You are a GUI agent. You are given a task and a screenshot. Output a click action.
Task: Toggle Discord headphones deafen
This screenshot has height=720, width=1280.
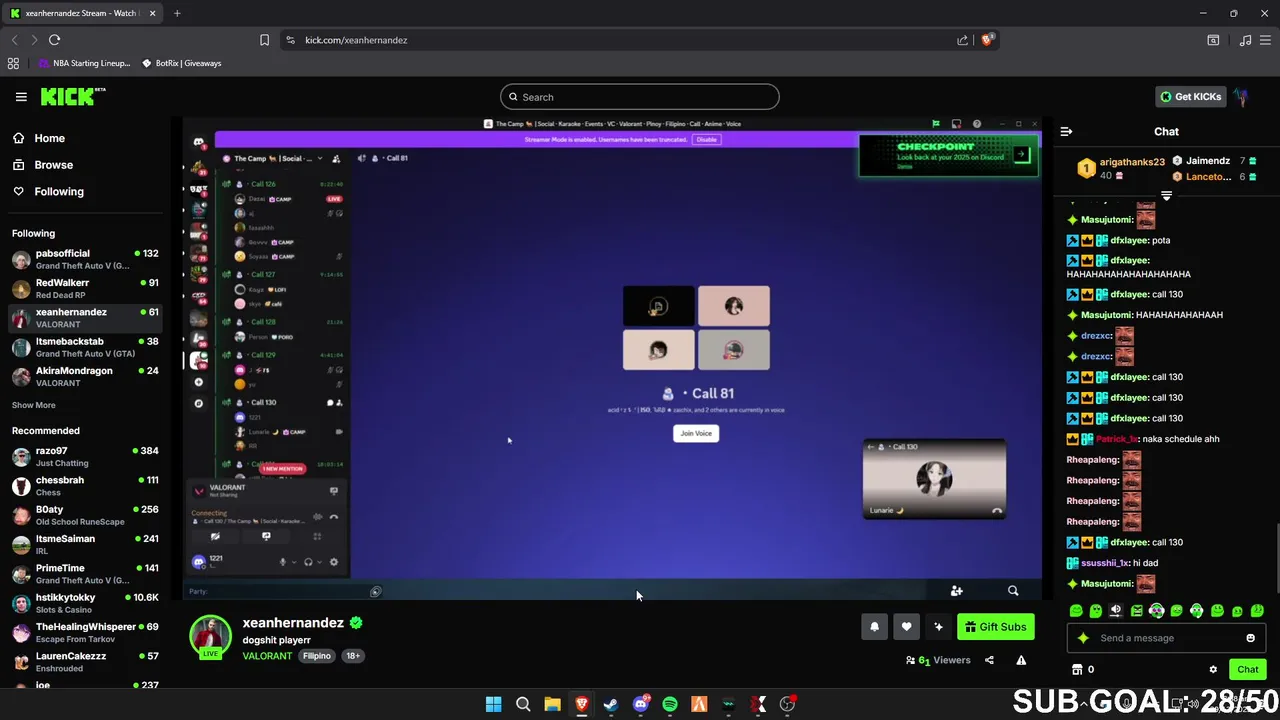(x=308, y=562)
